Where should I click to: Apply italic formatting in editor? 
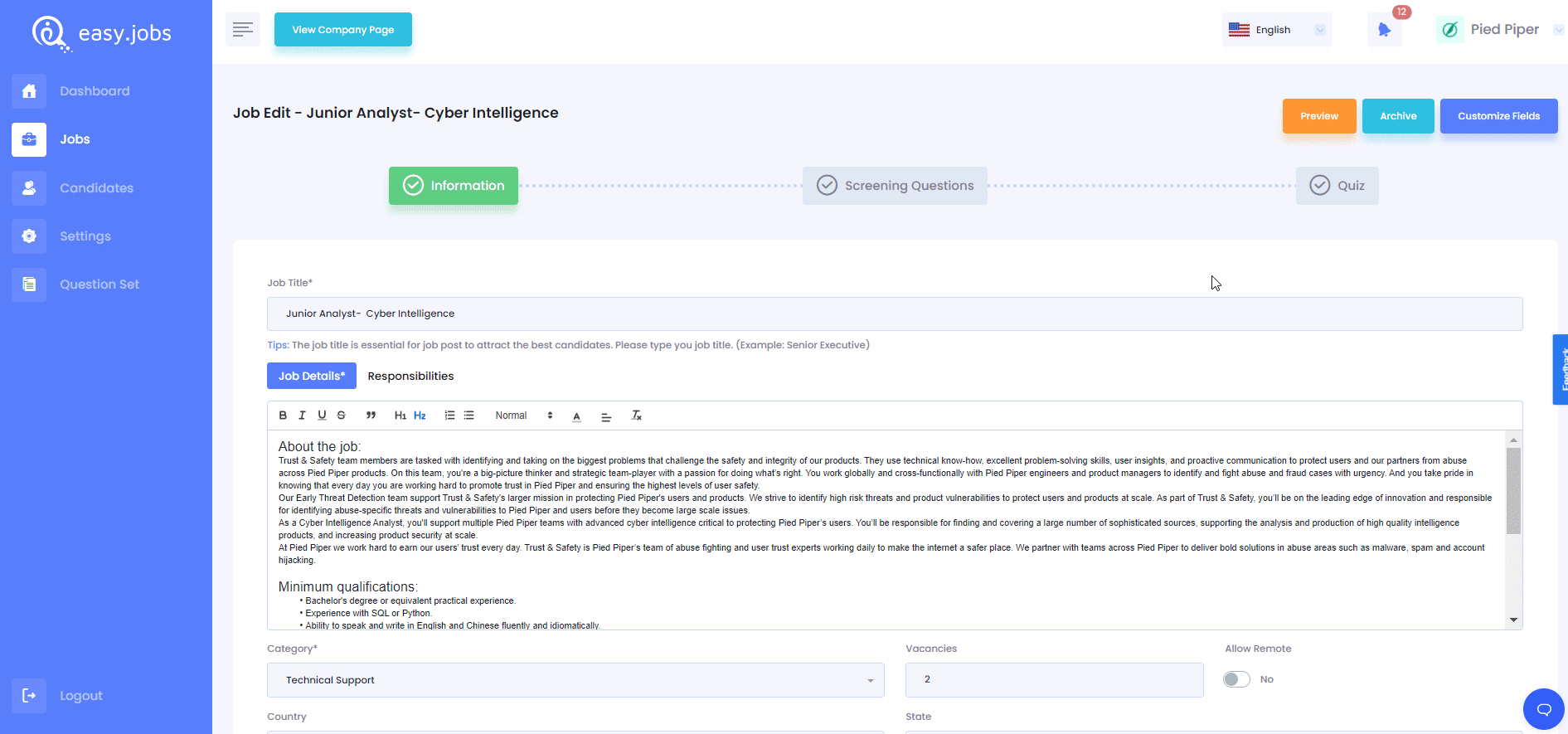pos(302,416)
